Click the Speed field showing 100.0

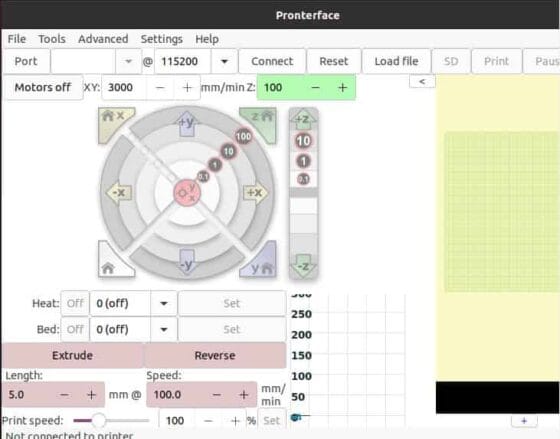pos(175,395)
